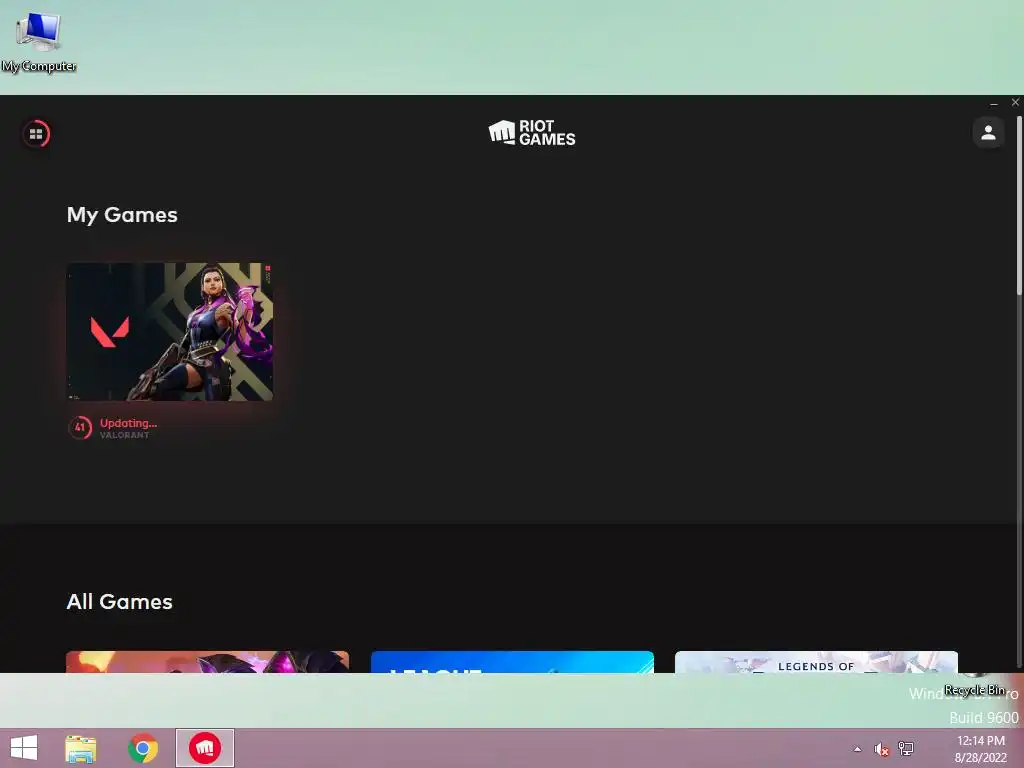Open the games grid menu icon

[x=37, y=134]
